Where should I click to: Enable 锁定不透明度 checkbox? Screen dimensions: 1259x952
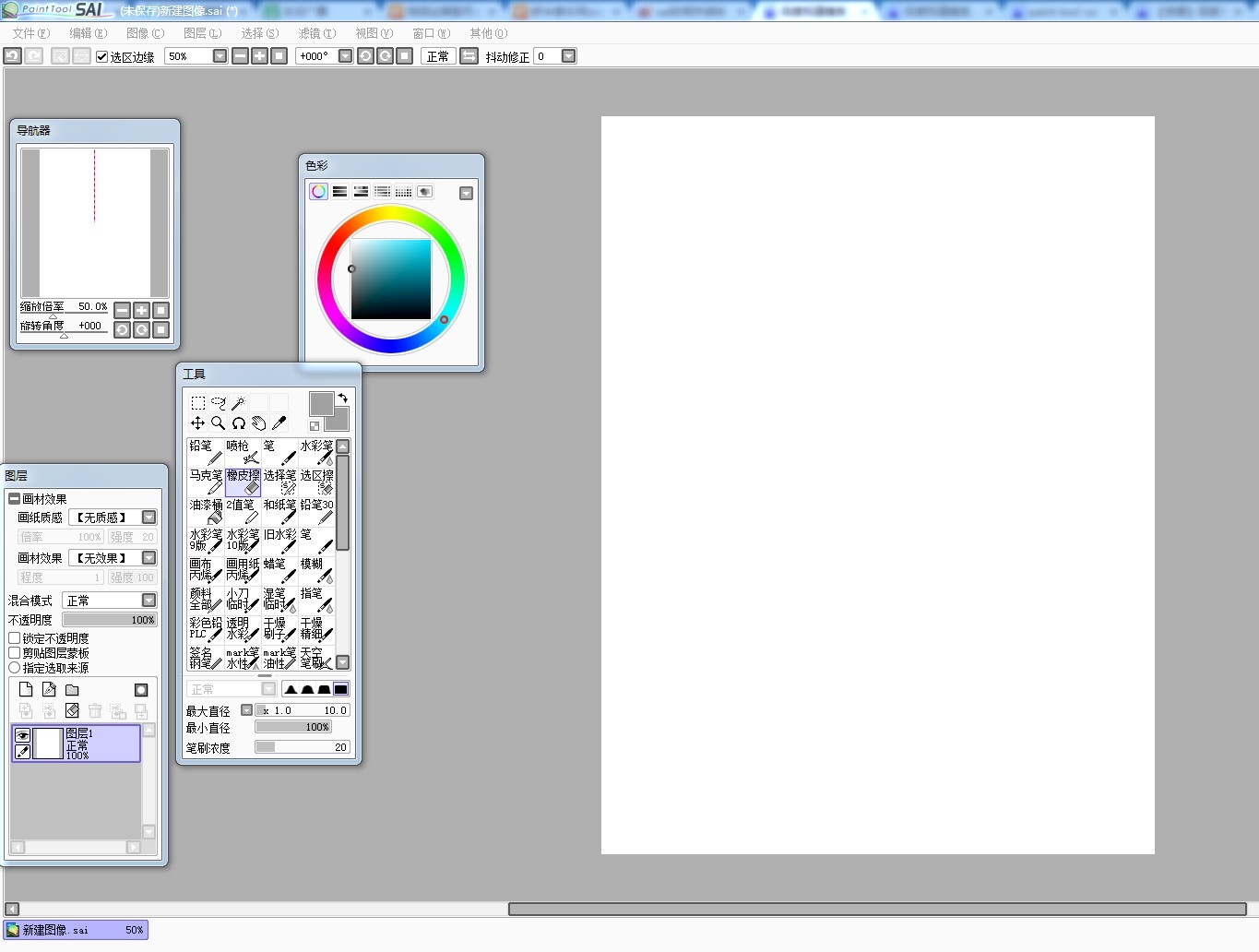pos(15,638)
